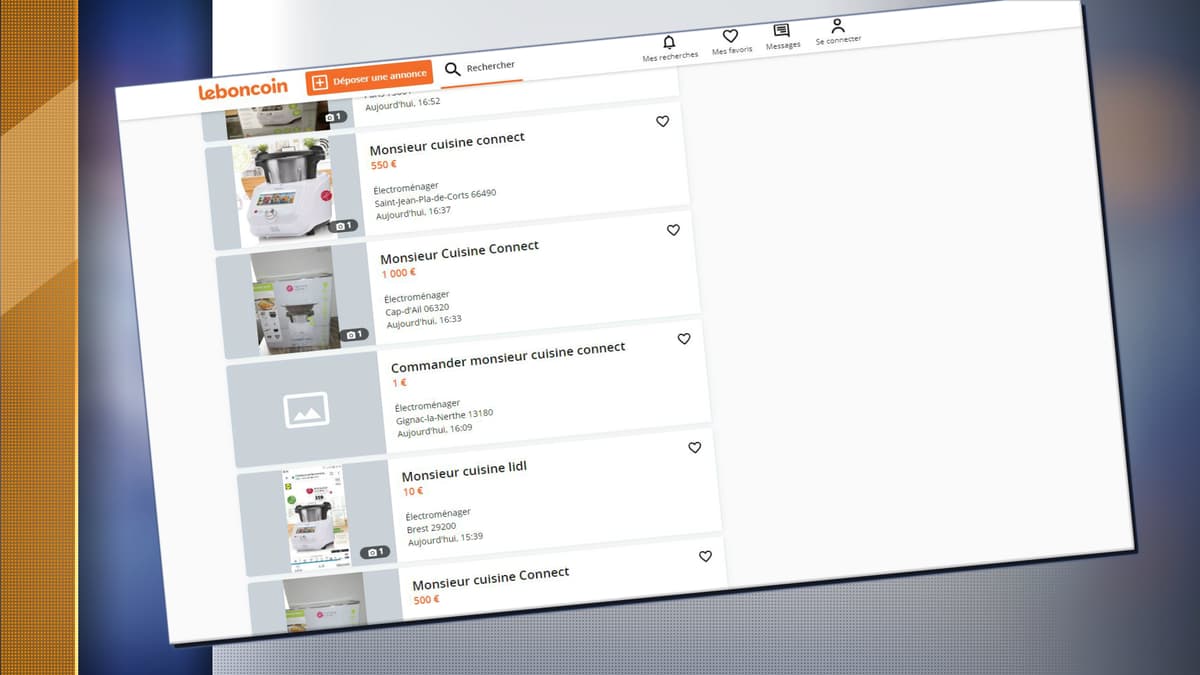Click the timestamp Aujourd'hui, 16:33

[x=424, y=322]
